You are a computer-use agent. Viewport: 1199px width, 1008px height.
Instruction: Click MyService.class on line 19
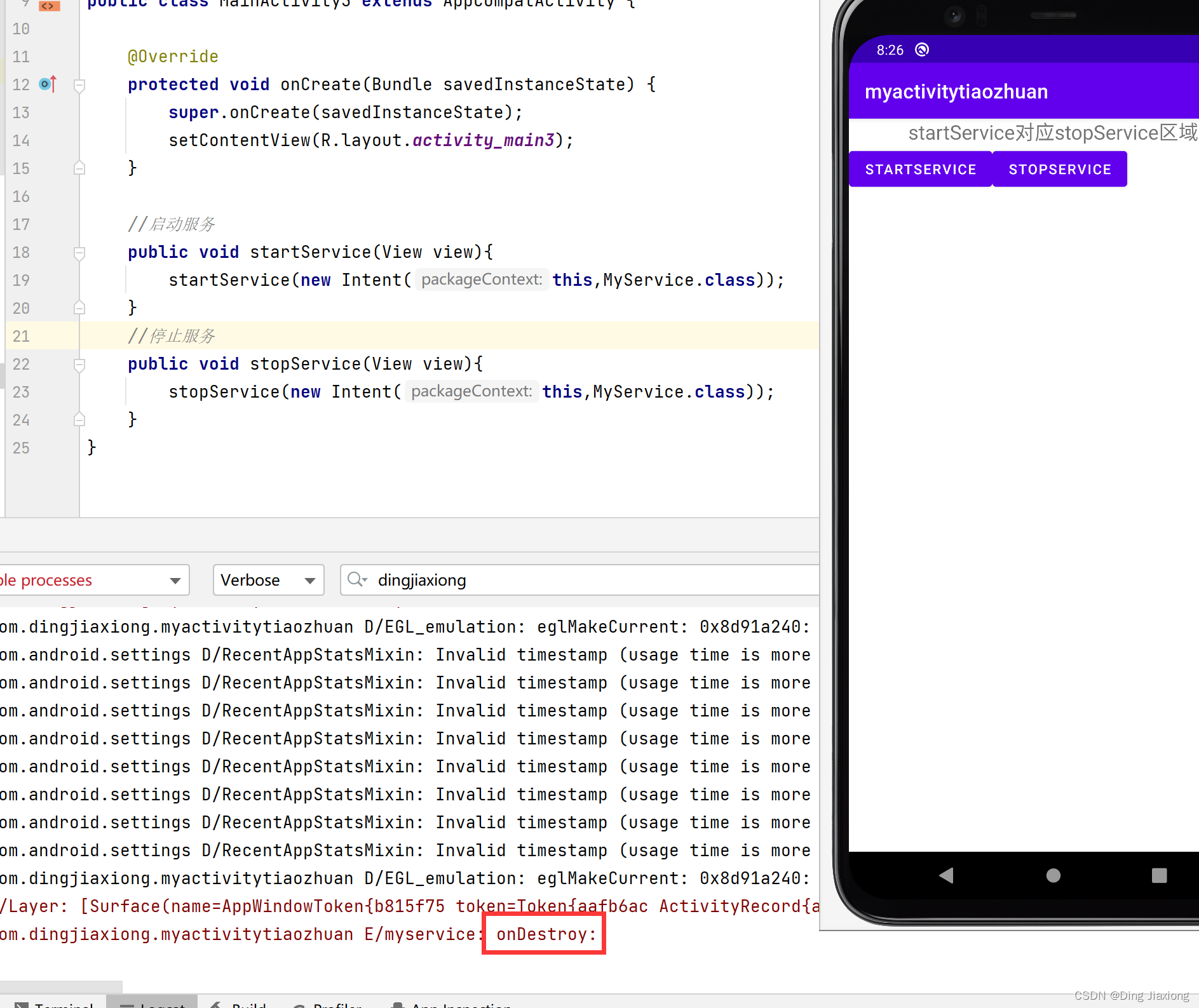click(x=679, y=280)
